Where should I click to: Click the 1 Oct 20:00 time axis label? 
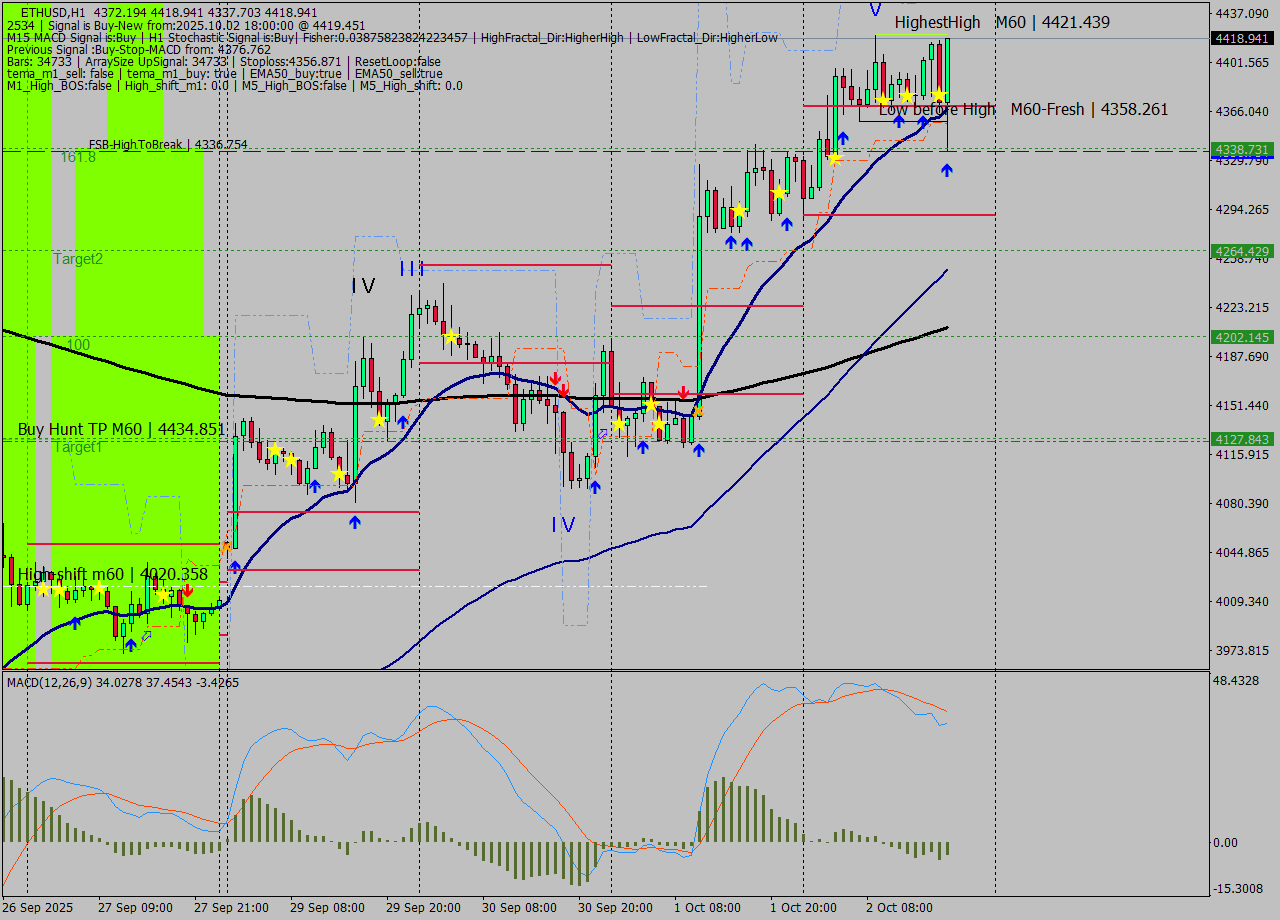click(803, 908)
